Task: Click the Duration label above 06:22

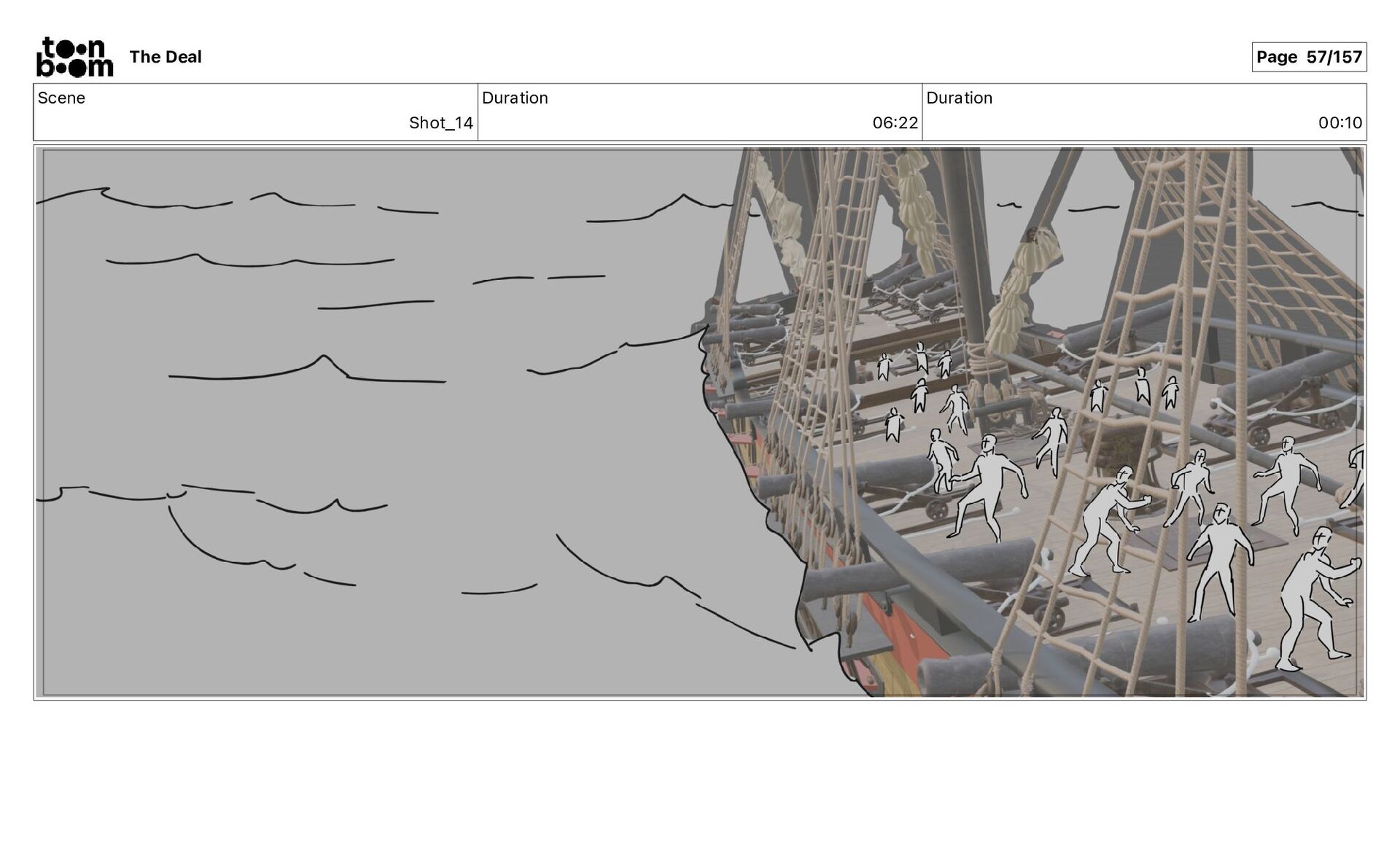Action: [x=515, y=98]
